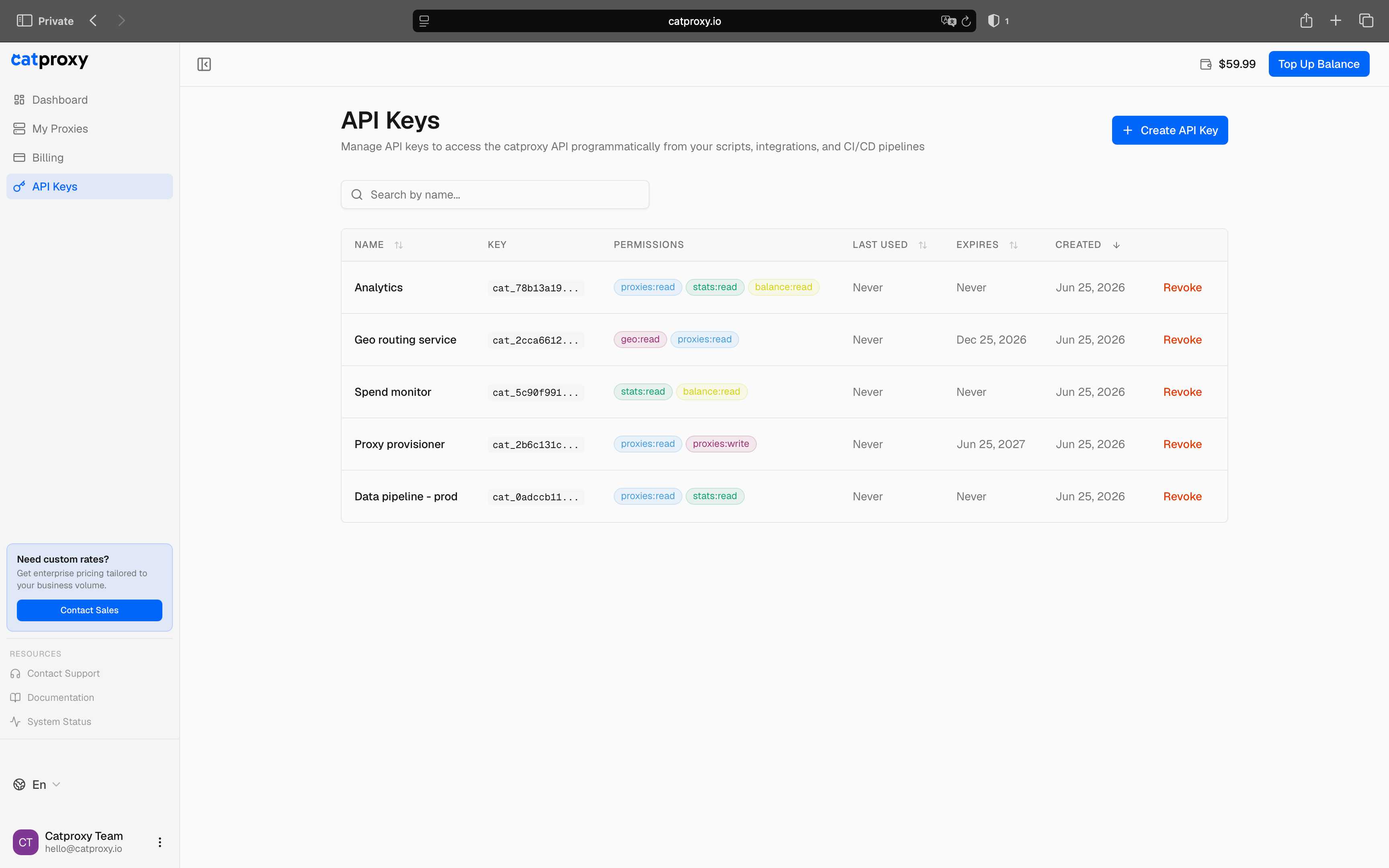1389x868 pixels.
Task: Revoke the Analytics API key
Action: [1182, 288]
